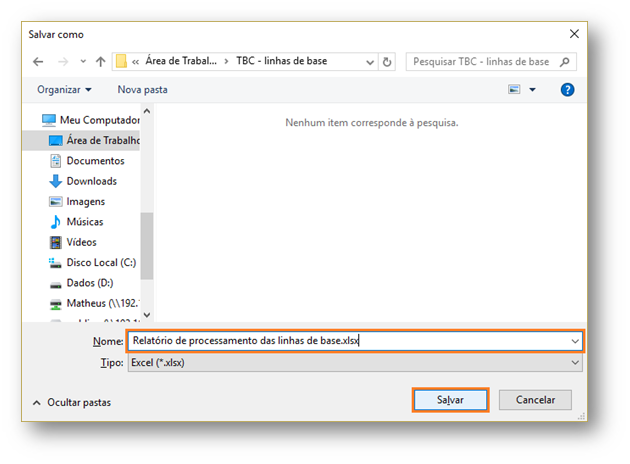Collapse folders with Ocultar pastas
This screenshot has width=630, height=464.
[x=72, y=402]
